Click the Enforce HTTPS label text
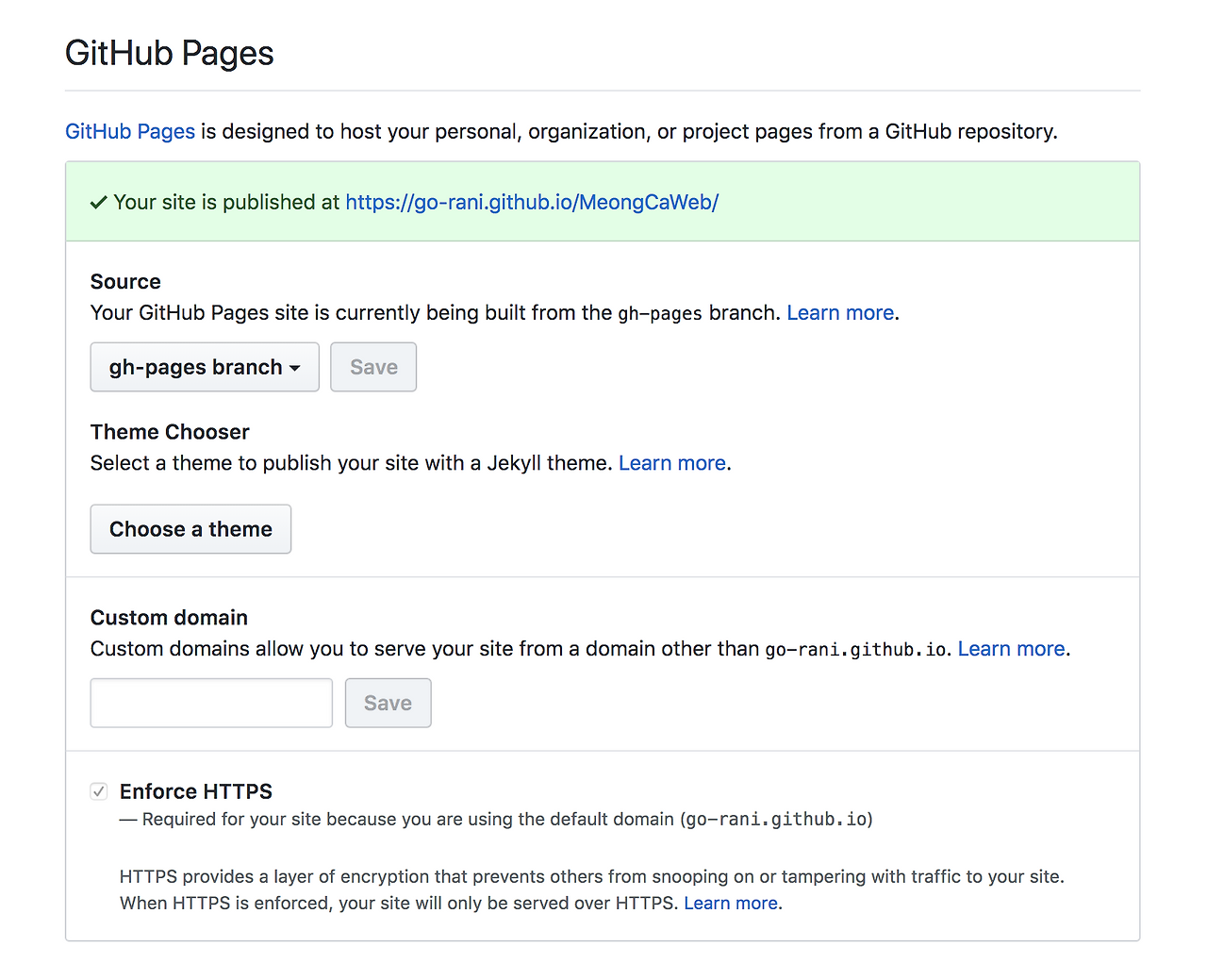This screenshot has height=980, width=1207. pyautogui.click(x=196, y=791)
